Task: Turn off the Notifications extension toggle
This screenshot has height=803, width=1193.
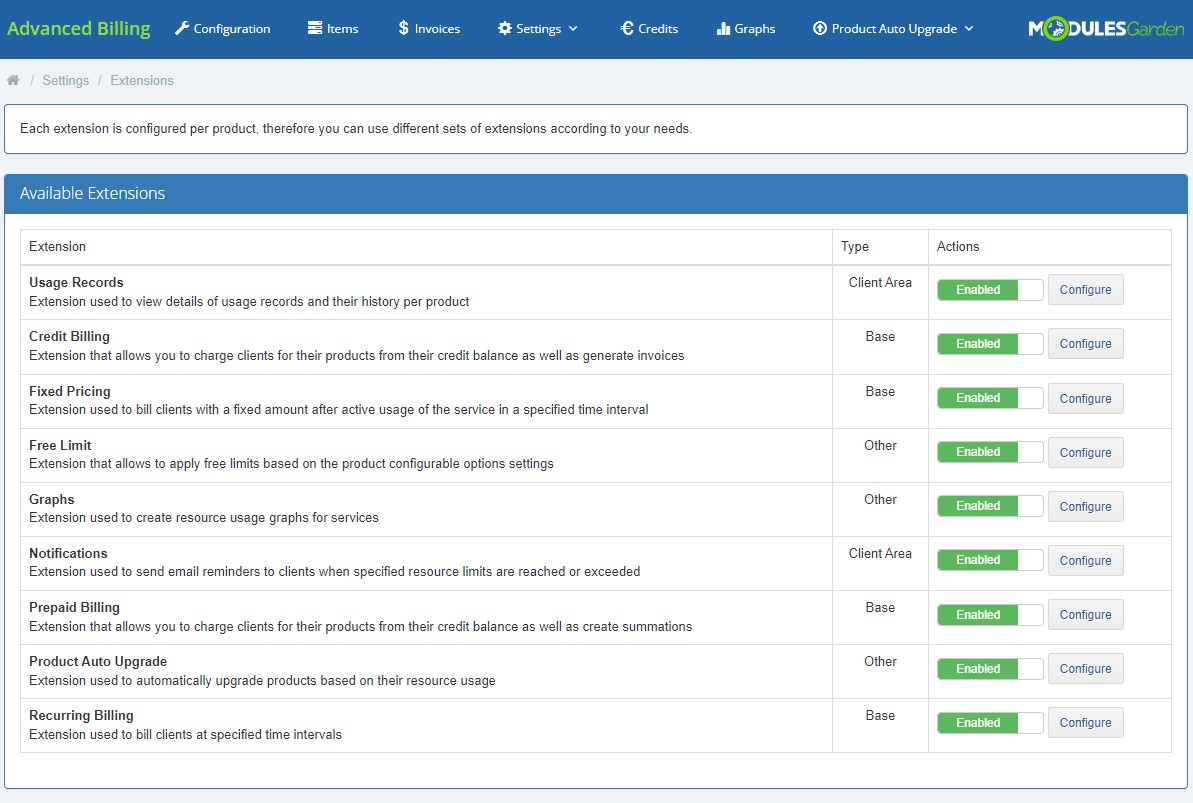Action: tap(989, 560)
